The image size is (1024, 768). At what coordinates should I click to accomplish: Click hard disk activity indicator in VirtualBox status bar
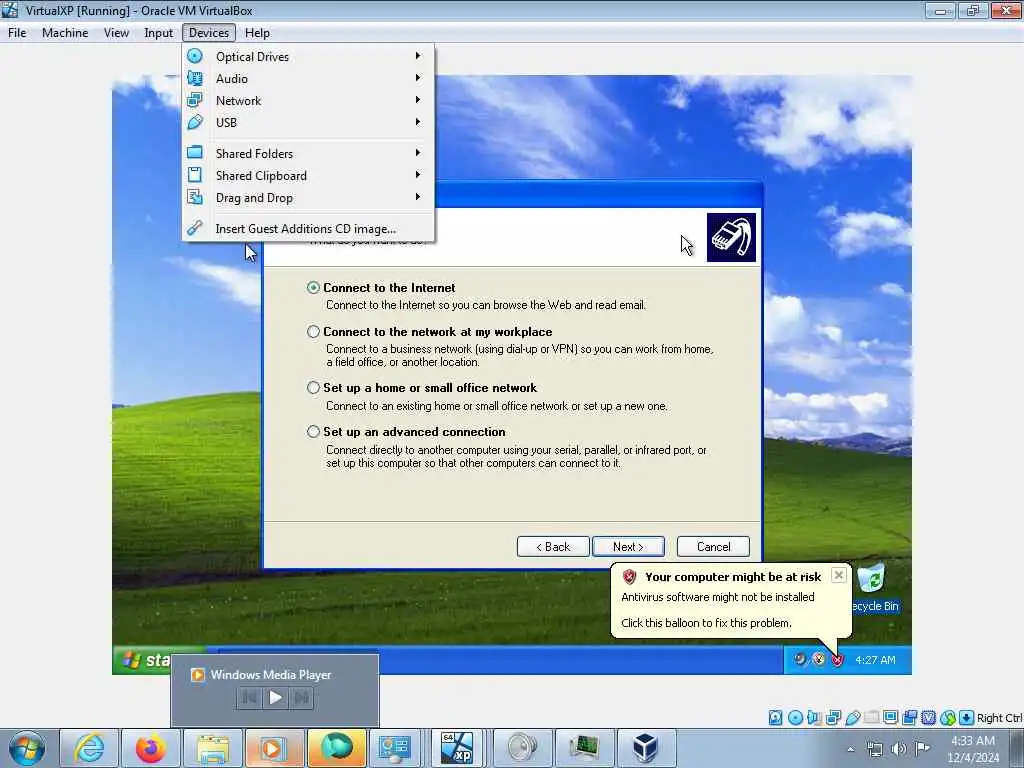775,718
